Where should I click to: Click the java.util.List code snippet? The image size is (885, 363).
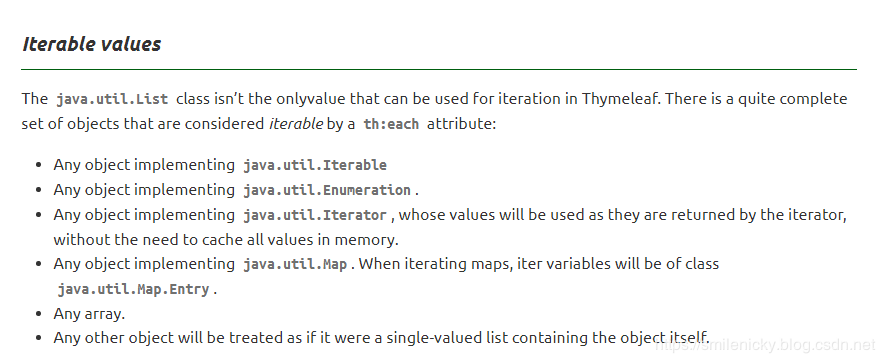point(112,99)
